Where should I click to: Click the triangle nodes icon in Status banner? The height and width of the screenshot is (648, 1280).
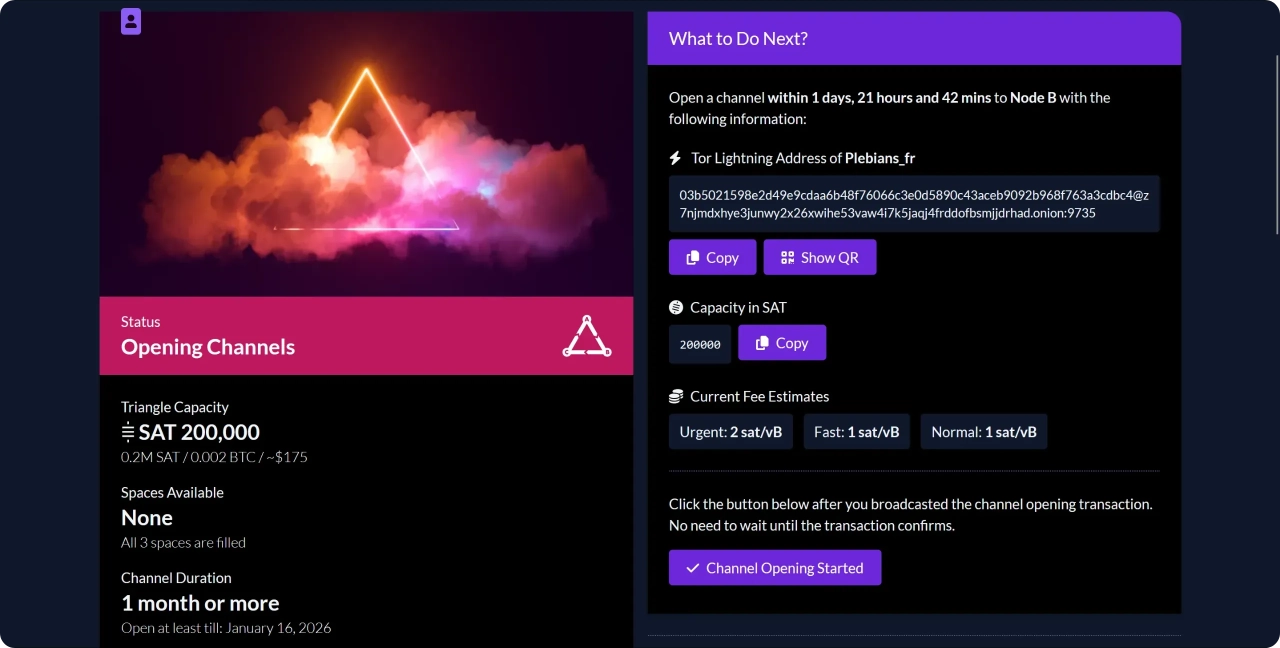[x=587, y=337]
